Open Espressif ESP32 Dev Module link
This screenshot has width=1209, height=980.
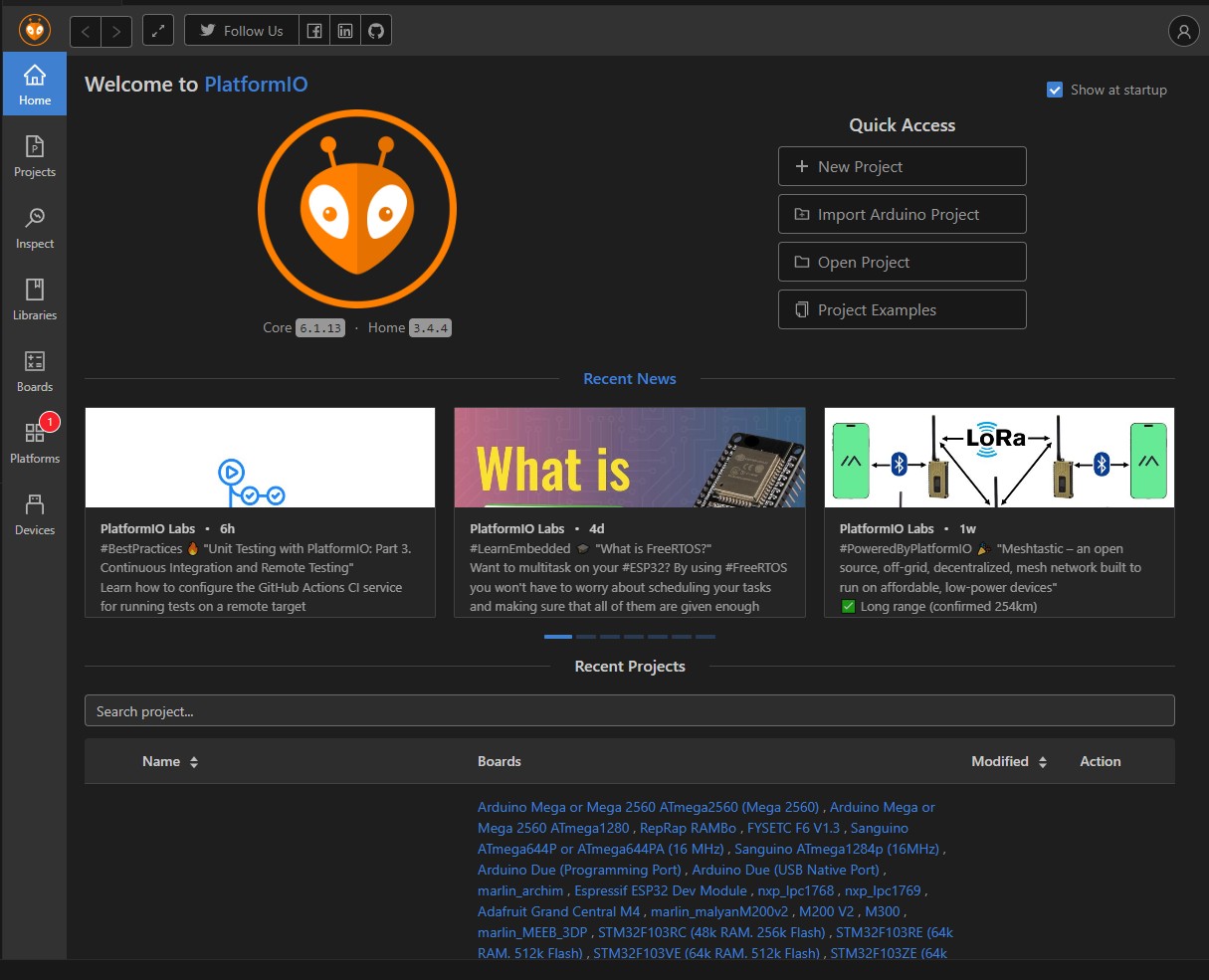point(661,890)
